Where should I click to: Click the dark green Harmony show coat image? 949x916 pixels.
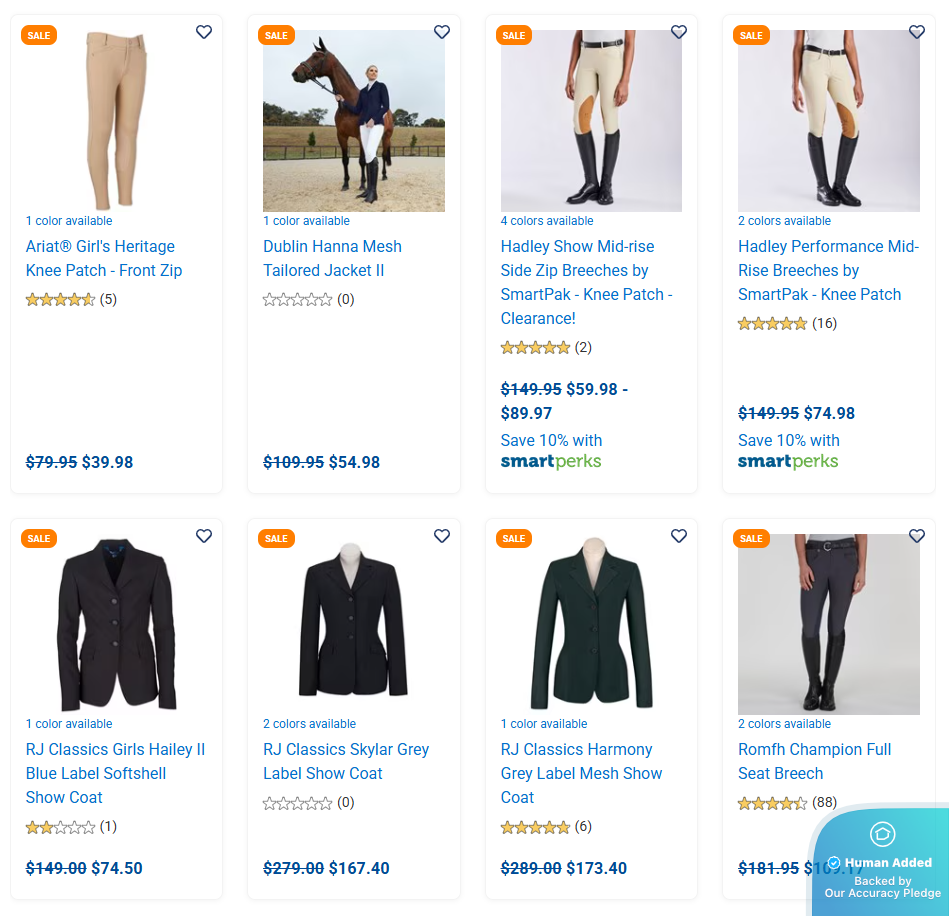tap(591, 624)
